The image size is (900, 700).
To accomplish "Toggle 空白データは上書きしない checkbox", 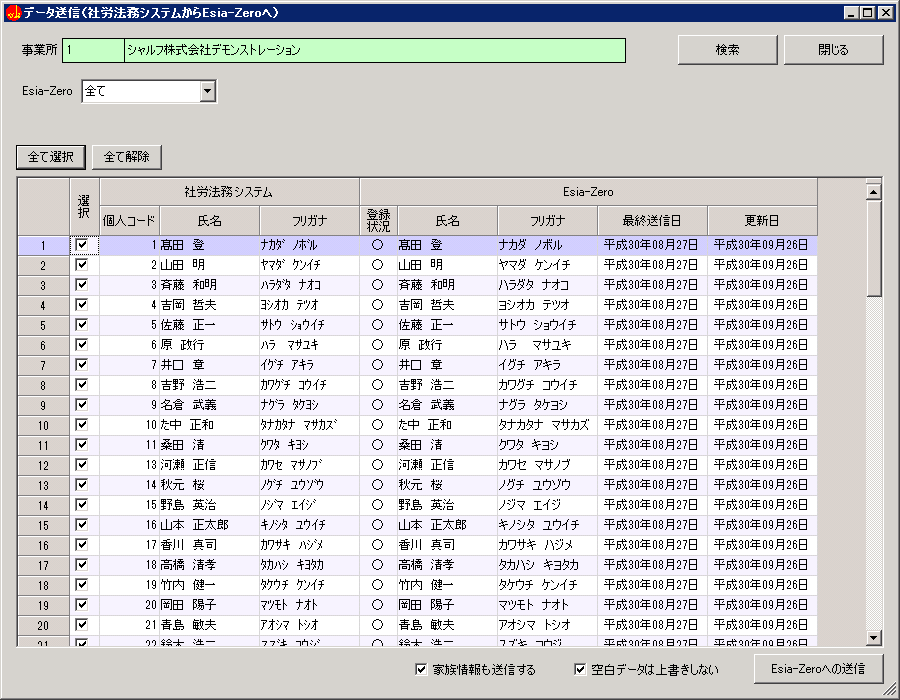I will click(x=580, y=669).
